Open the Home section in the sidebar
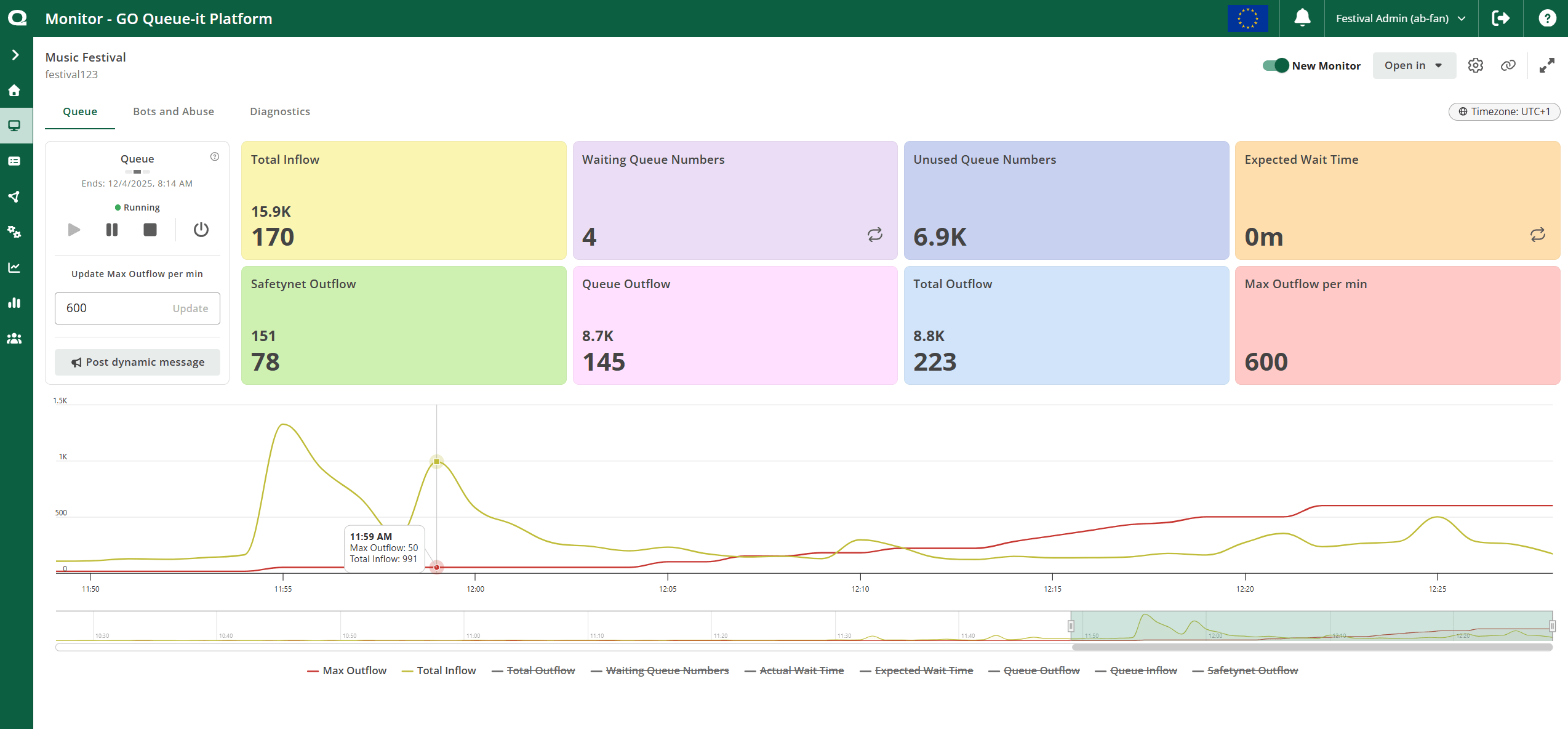Image resolution: width=1568 pixels, height=729 pixels. coord(15,90)
